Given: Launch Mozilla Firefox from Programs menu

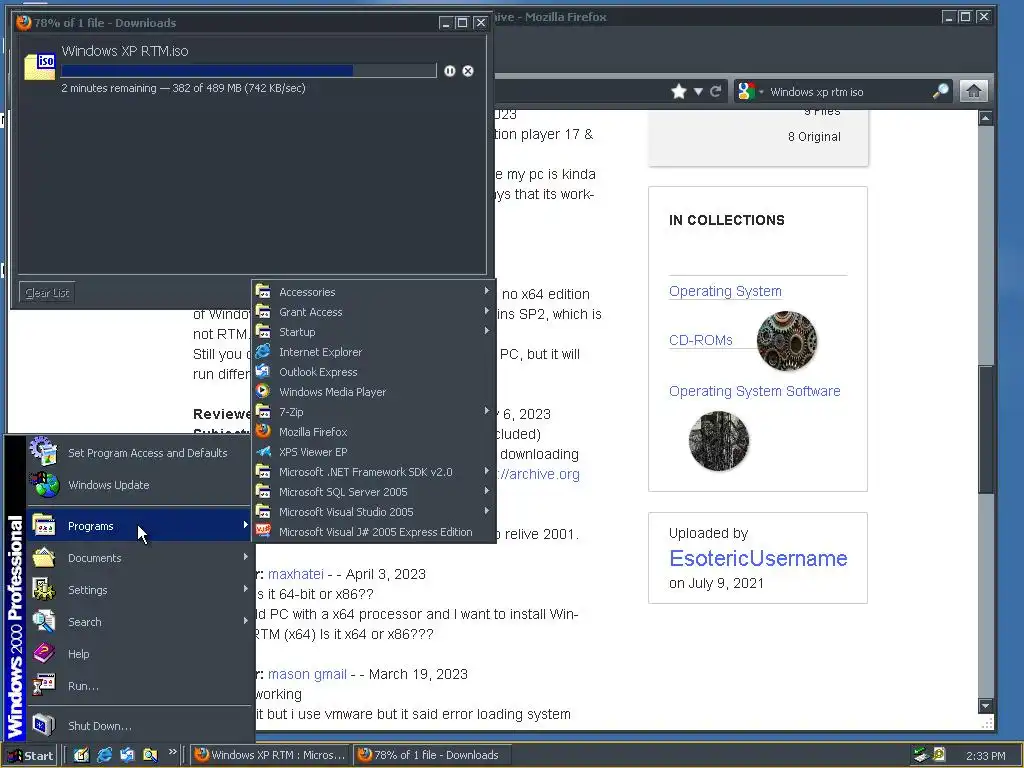Looking at the screenshot, I should click(374, 432).
